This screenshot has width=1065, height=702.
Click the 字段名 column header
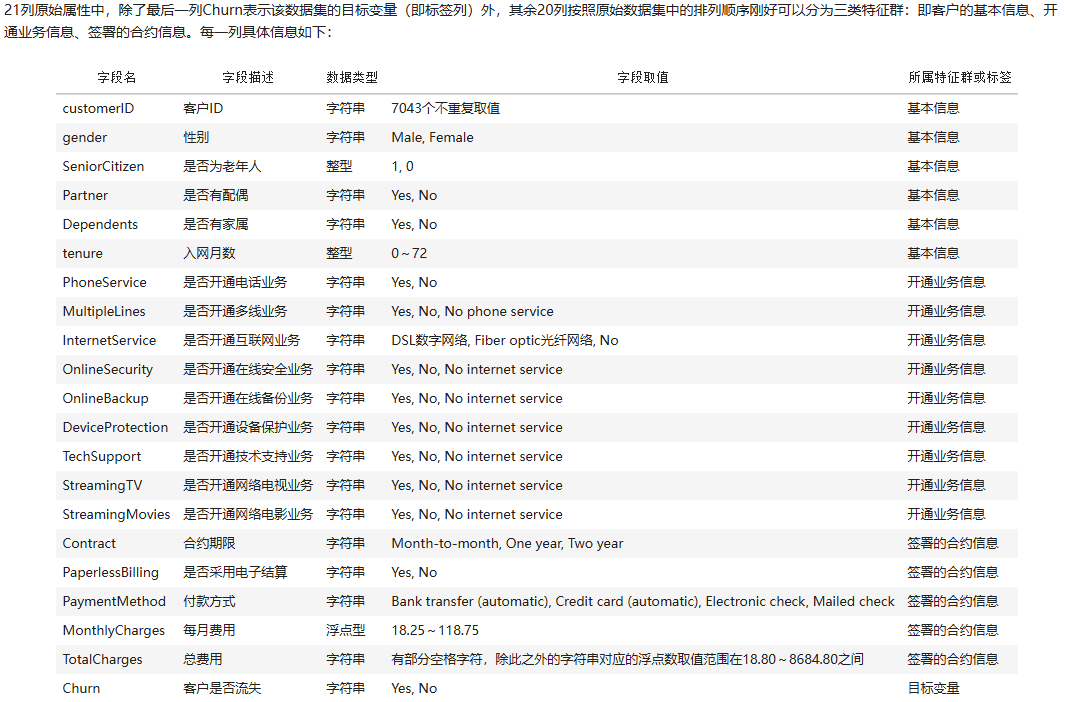(116, 77)
